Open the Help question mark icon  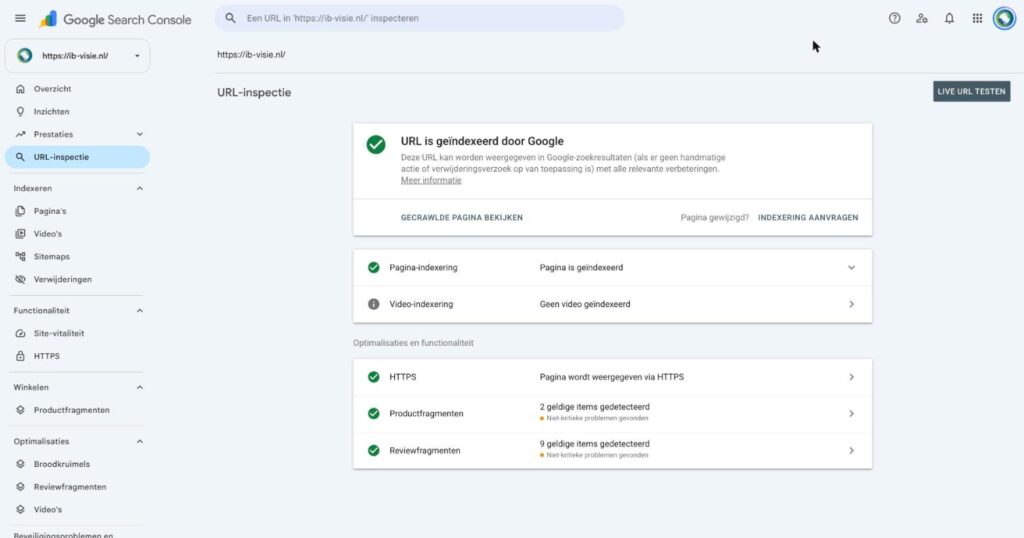895,18
